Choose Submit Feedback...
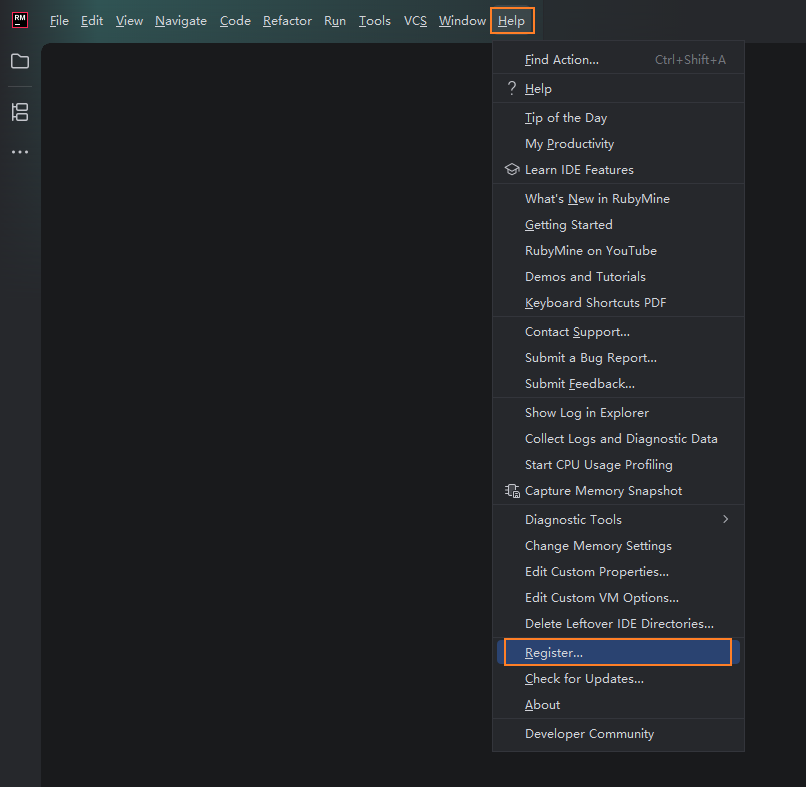806x787 pixels. (x=618, y=383)
